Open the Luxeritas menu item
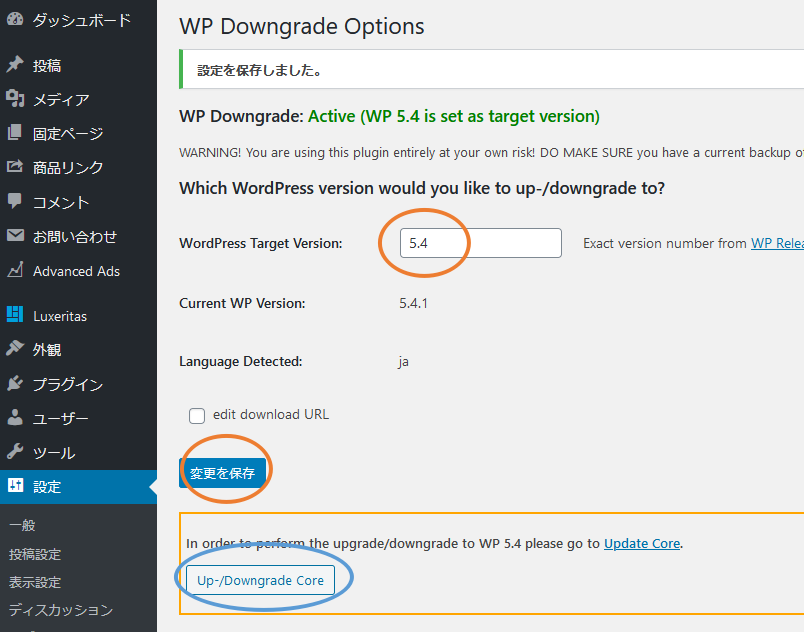 tap(59, 316)
